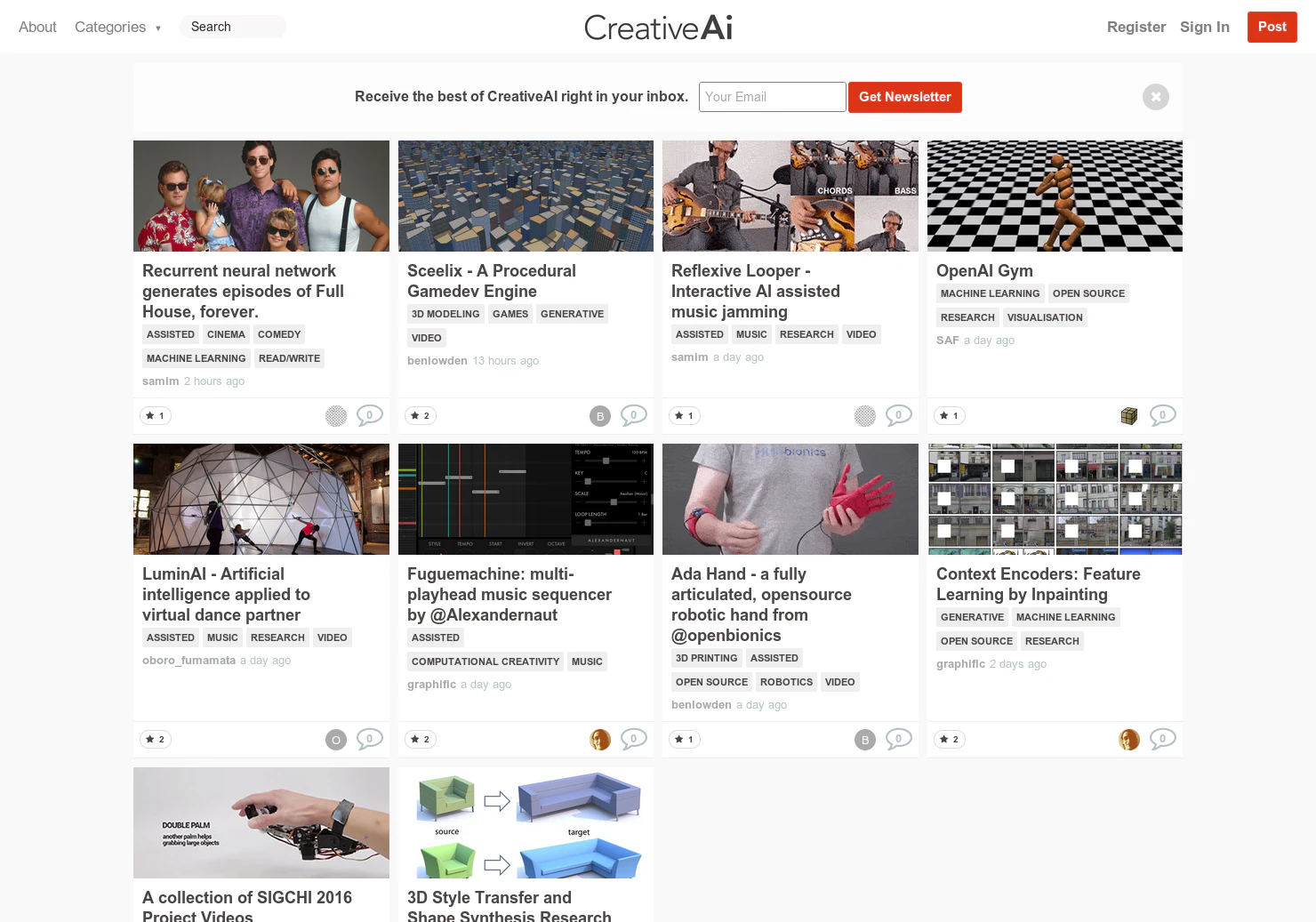The height and width of the screenshot is (922, 1316).
Task: Open Ada Hand opensource robotic hand title
Action: [761, 605]
